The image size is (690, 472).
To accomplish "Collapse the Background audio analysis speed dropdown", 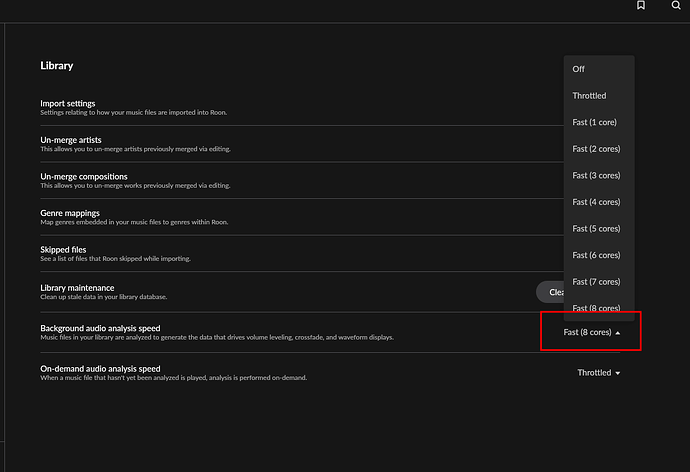I will pos(592,332).
